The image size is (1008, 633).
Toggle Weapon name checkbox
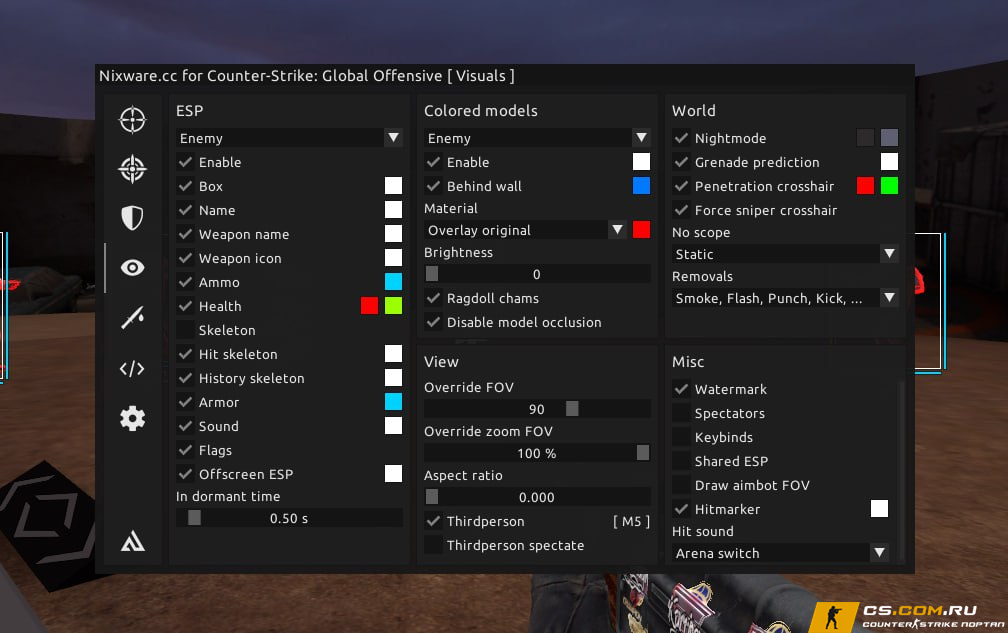185,234
